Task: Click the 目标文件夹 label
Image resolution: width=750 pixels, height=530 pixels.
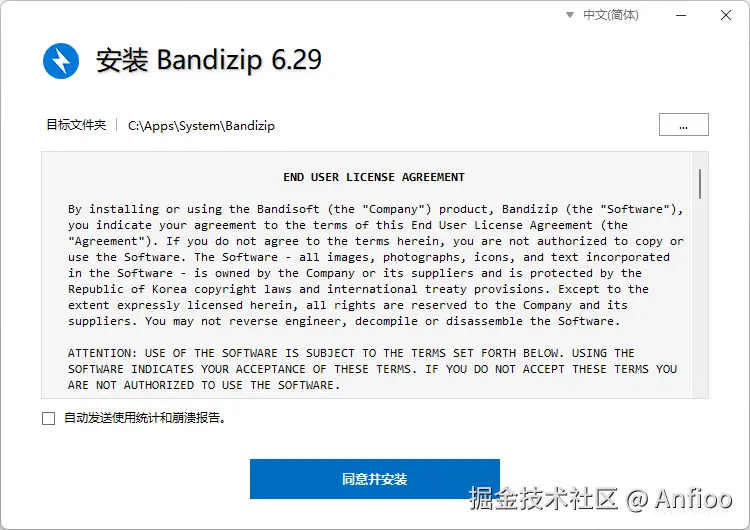Action: coord(76,125)
